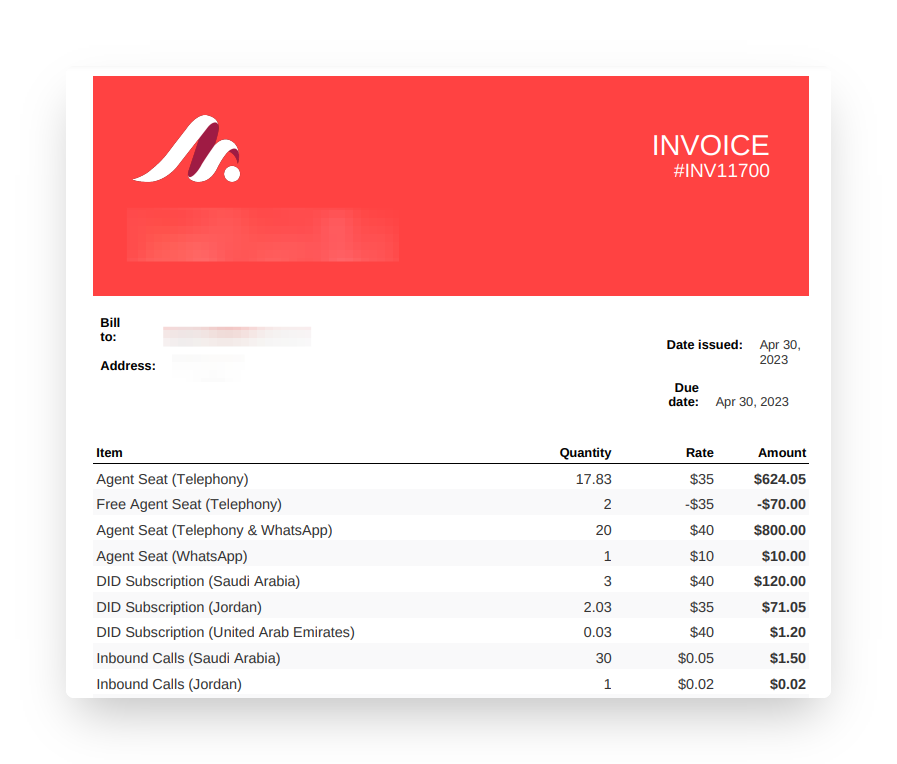The image size is (897, 764).
Task: Select the Bill to recipient name
Action: click(237, 335)
